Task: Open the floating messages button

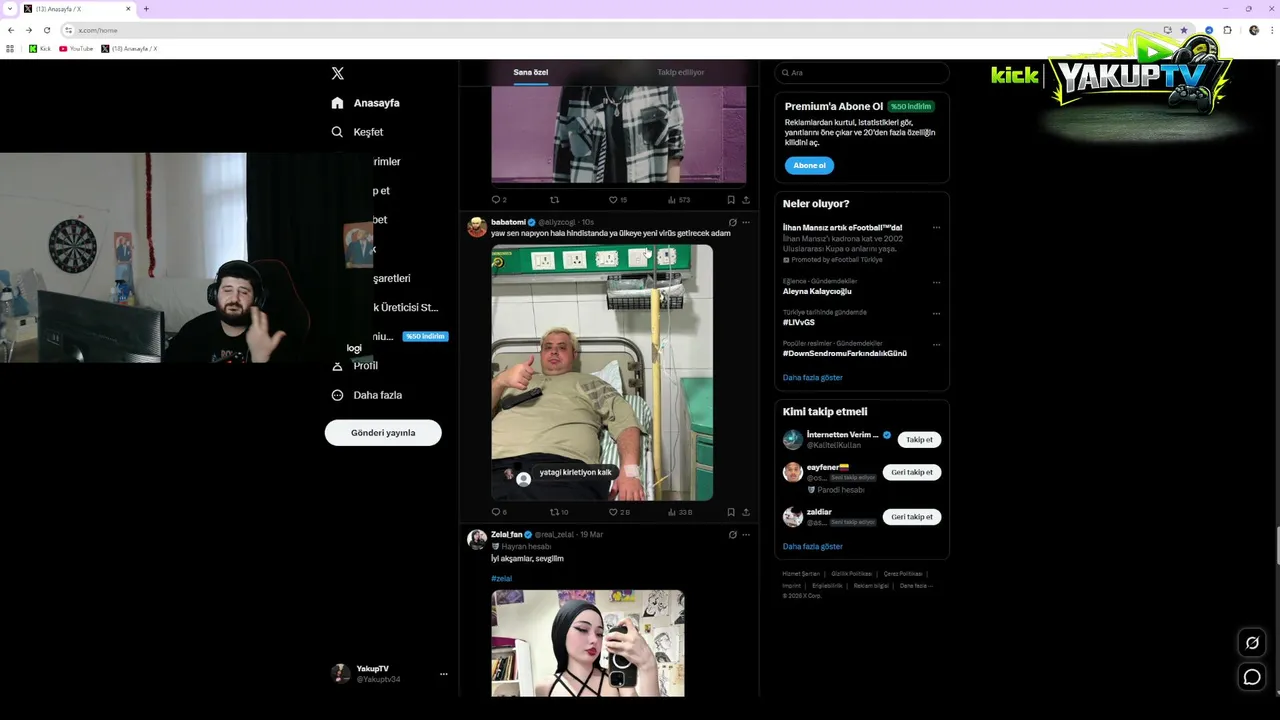Action: click(1252, 677)
